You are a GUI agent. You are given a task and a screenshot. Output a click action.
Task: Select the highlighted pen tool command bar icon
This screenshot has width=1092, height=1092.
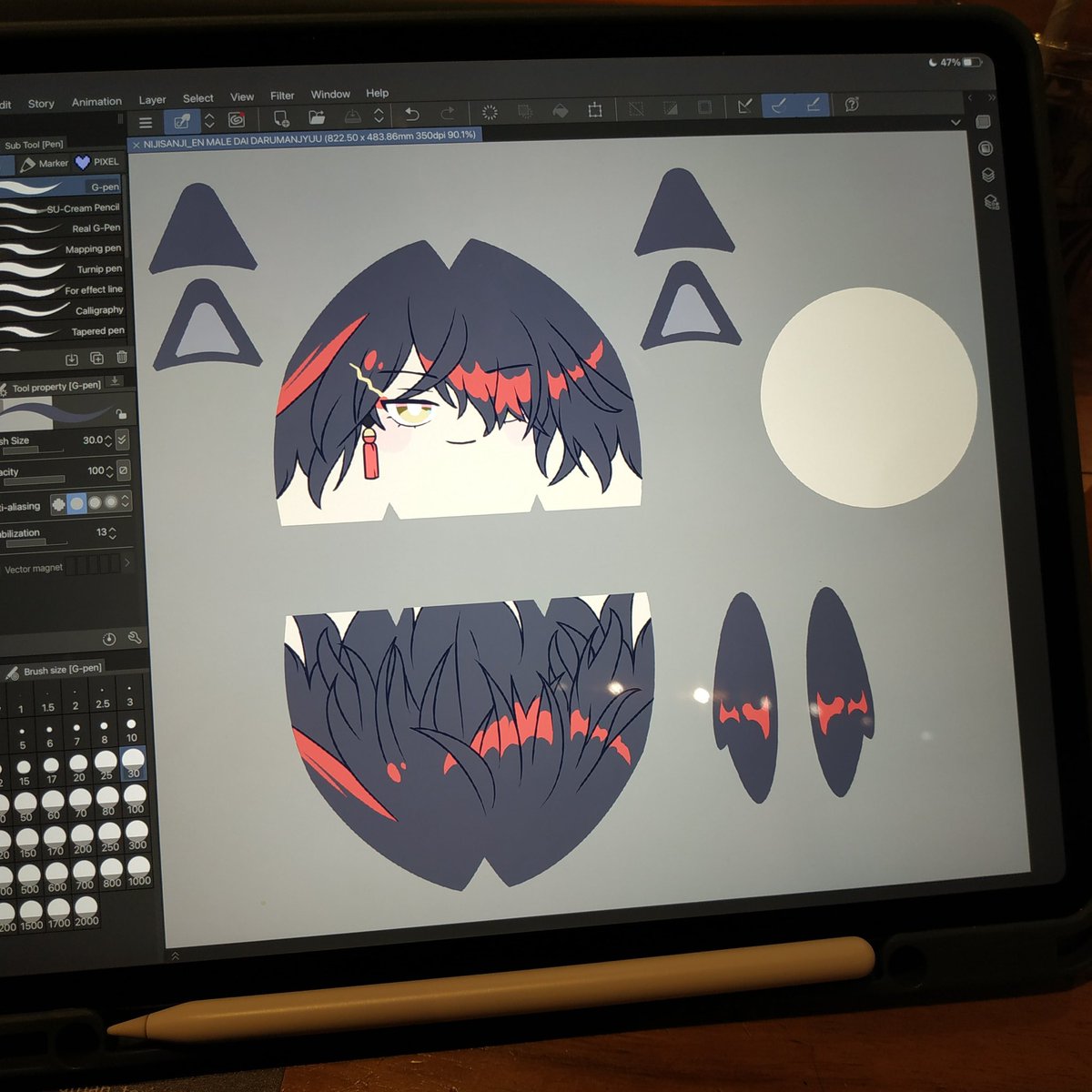point(182,121)
